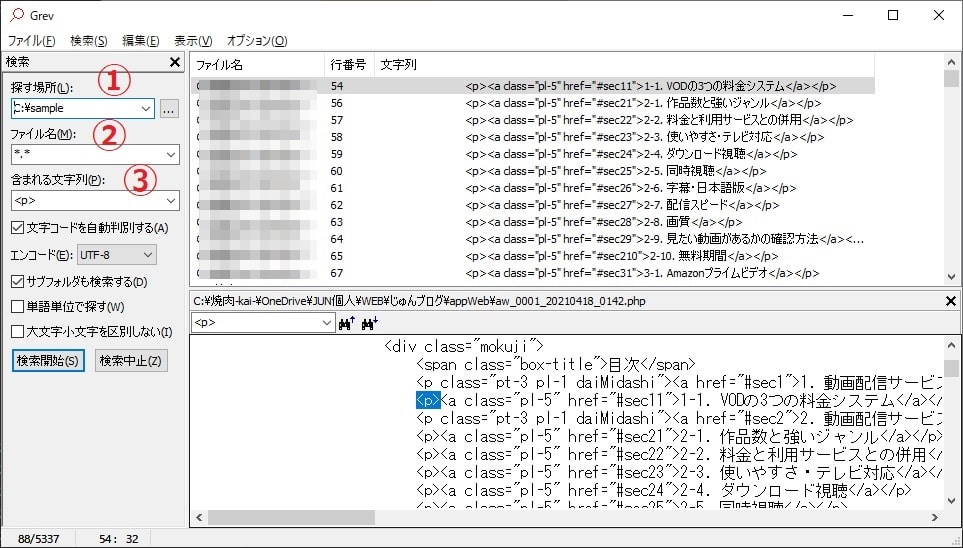Click the Grev app icon in title bar
The width and height of the screenshot is (963, 548).
click(x=17, y=15)
